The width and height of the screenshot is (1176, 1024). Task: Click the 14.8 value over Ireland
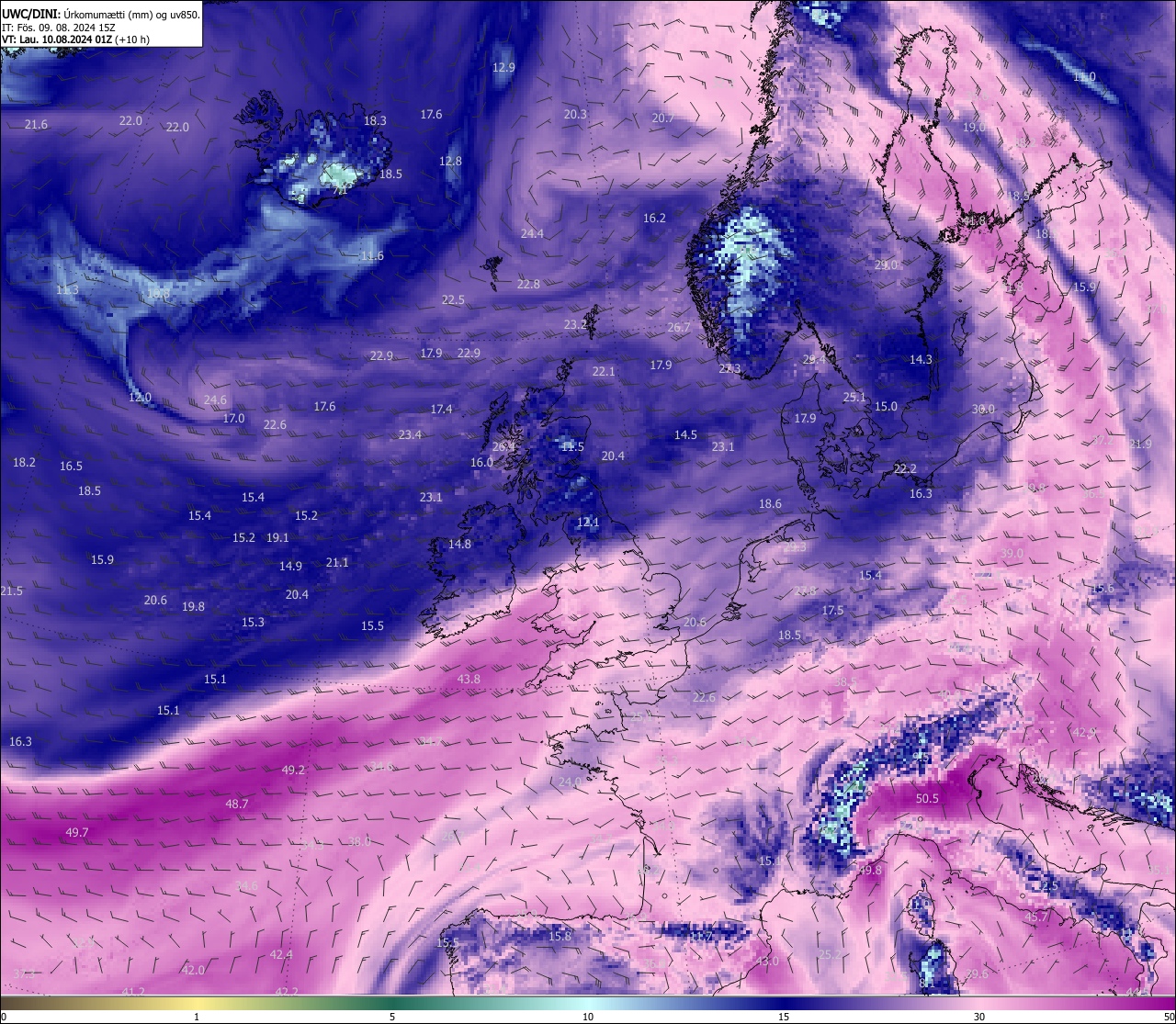[459, 544]
